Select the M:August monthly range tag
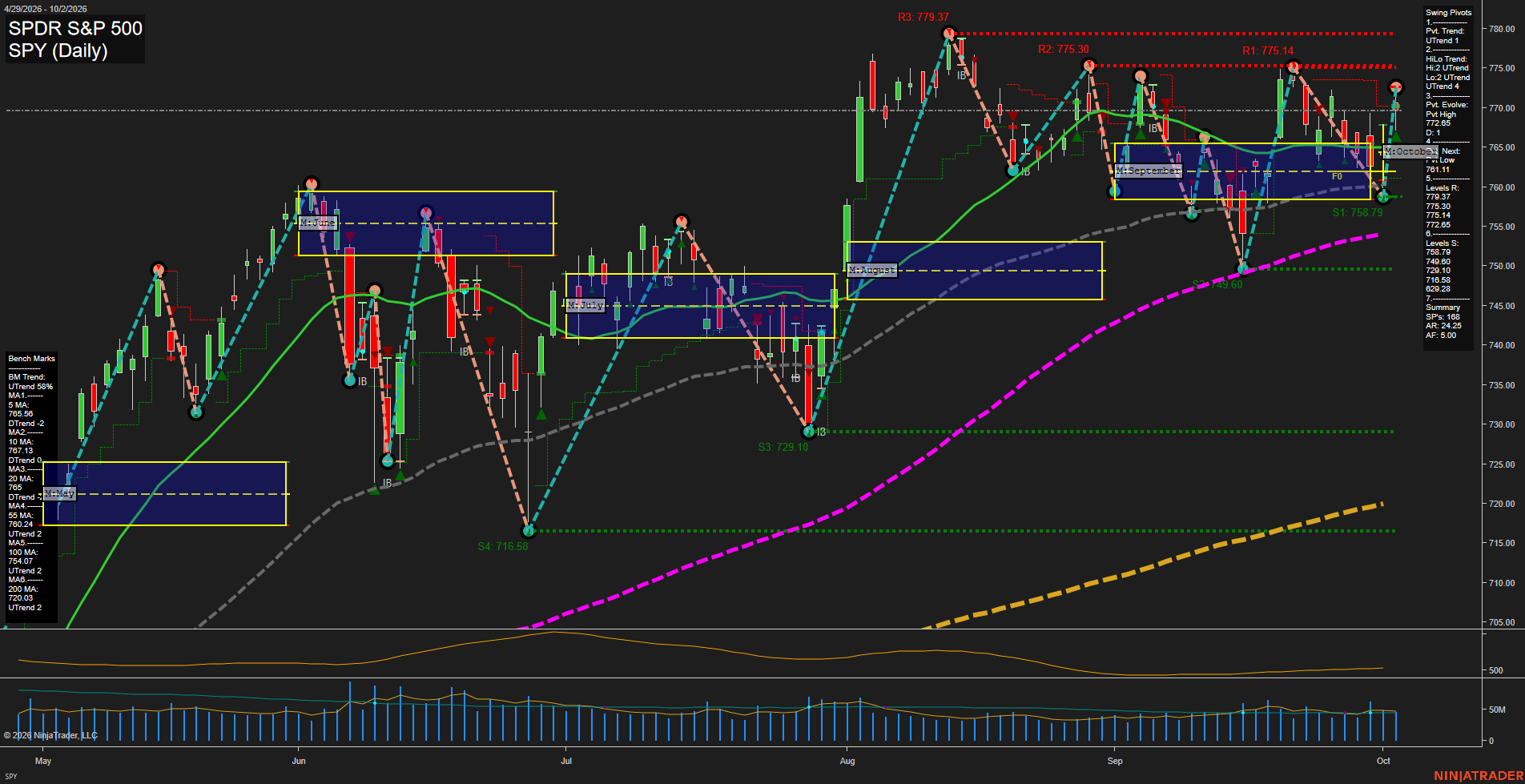The image size is (1525, 784). pos(872,270)
